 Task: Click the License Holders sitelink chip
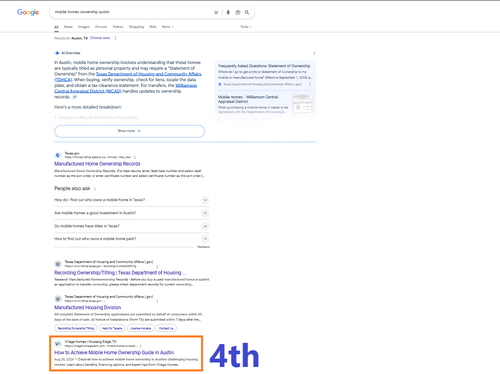(x=140, y=328)
